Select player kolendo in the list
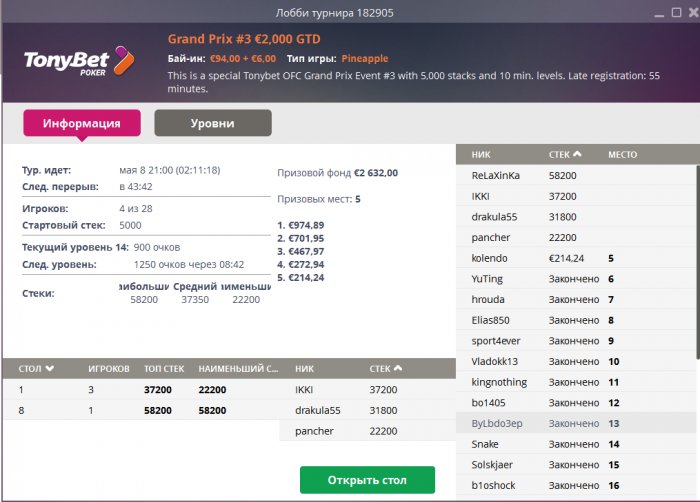700x502 pixels. point(490,258)
